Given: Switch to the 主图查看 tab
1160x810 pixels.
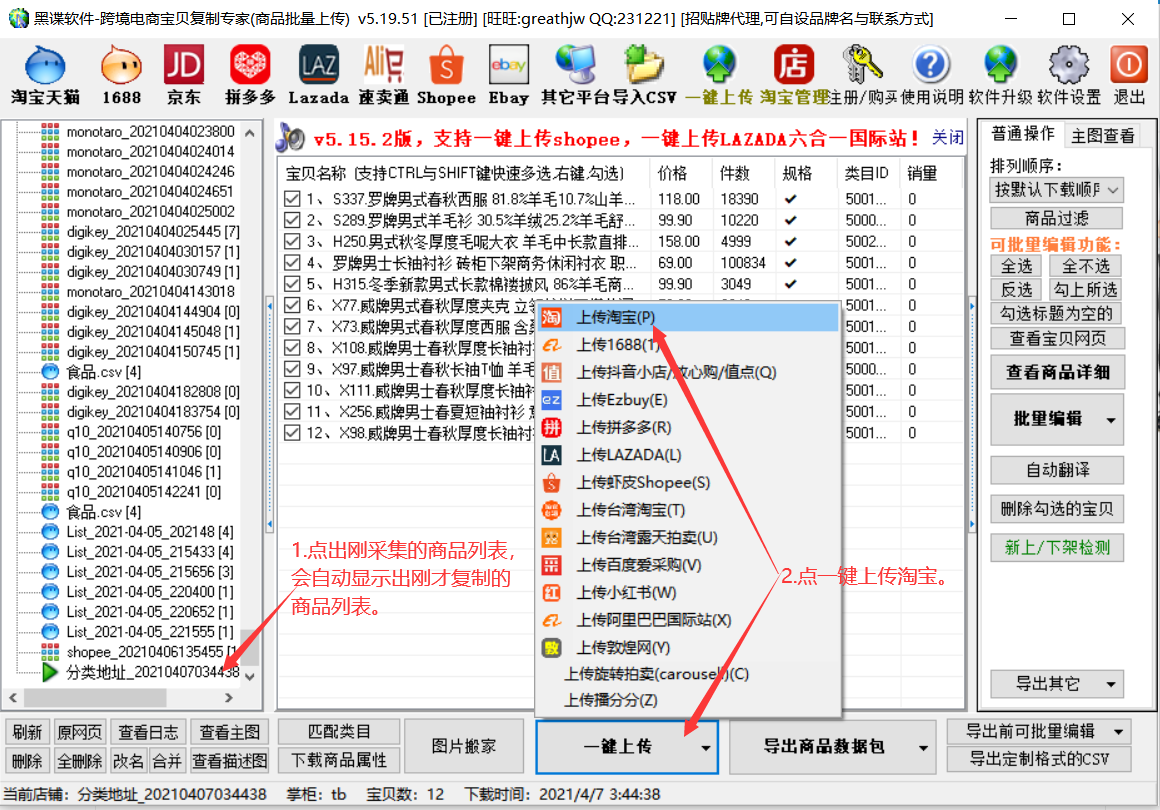Looking at the screenshot, I should (1102, 135).
